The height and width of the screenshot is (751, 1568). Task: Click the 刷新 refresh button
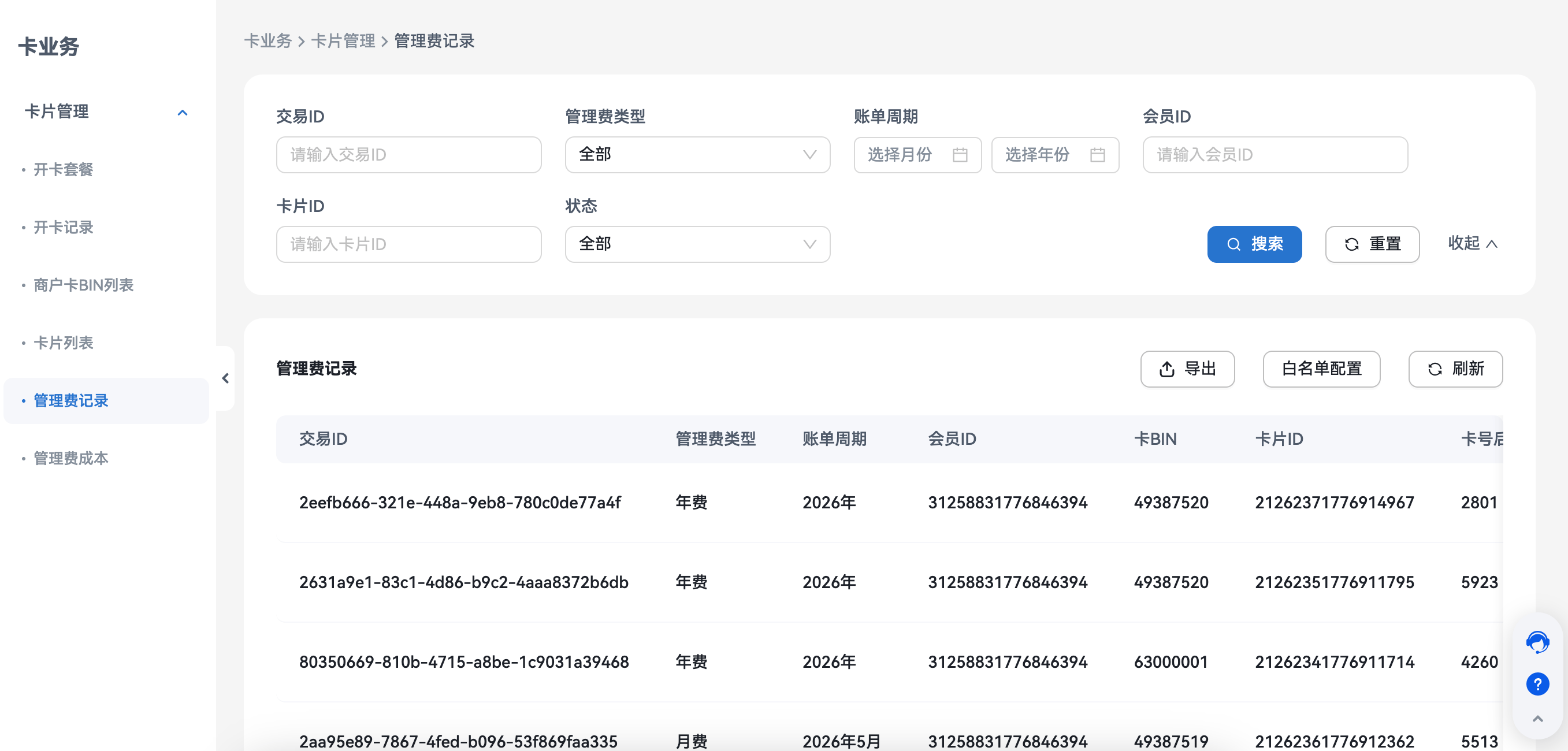point(1455,369)
